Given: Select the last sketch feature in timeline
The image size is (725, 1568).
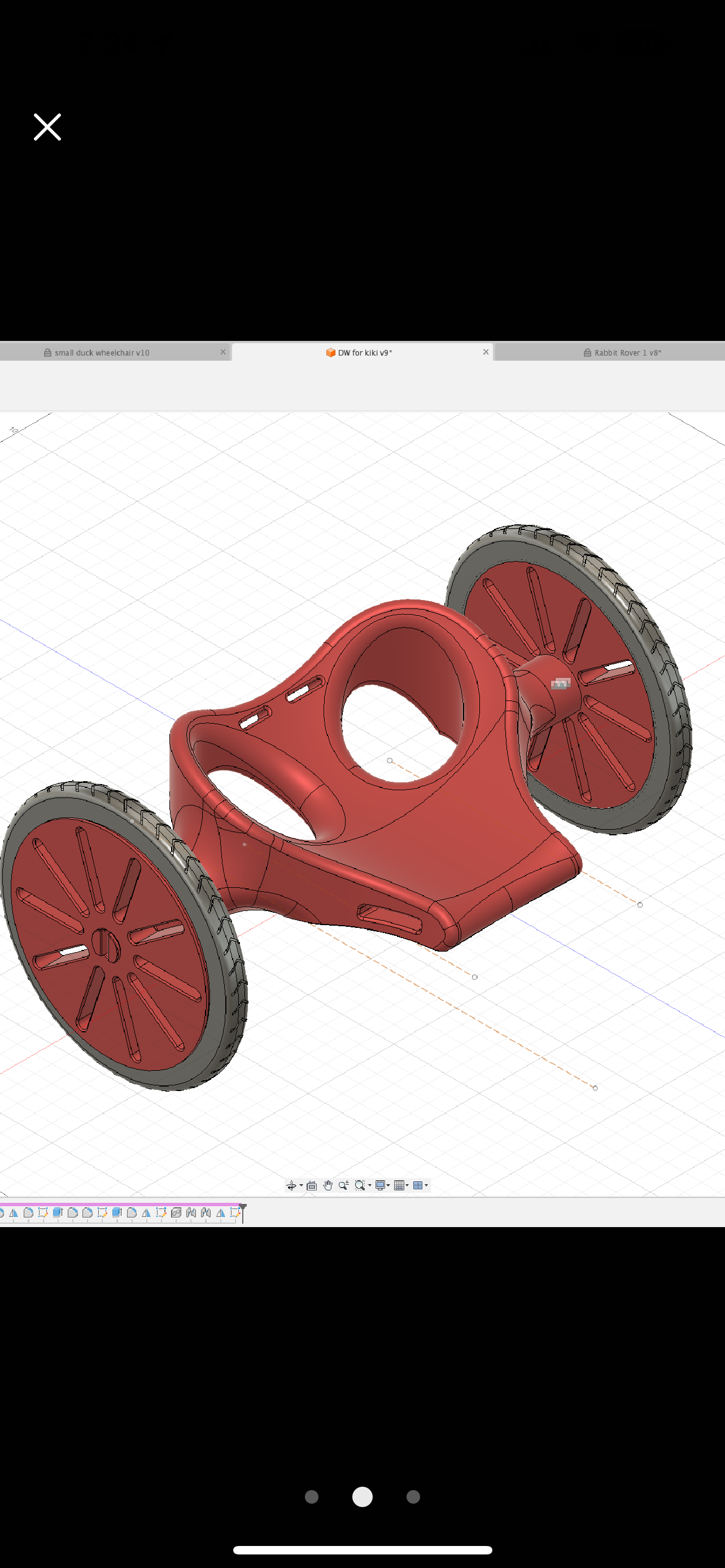Looking at the screenshot, I should [235, 1212].
